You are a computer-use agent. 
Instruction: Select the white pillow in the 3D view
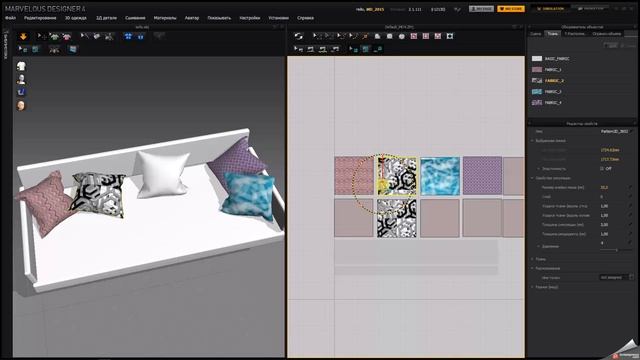[x=162, y=174]
